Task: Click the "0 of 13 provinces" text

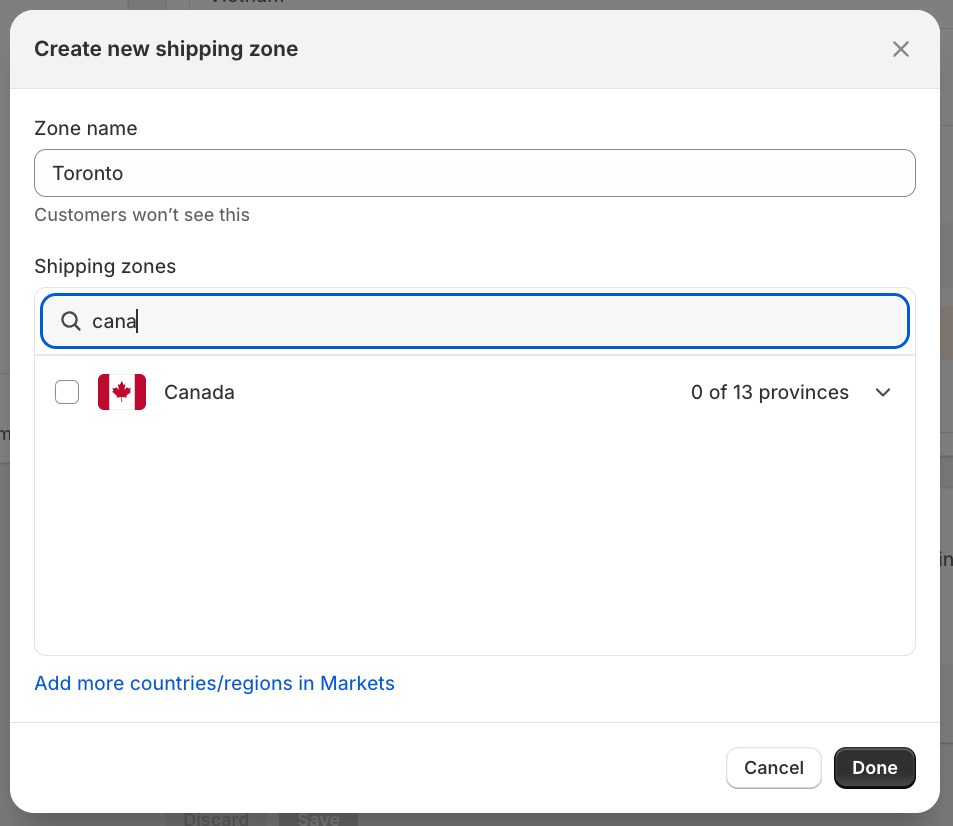Action: coord(769,392)
